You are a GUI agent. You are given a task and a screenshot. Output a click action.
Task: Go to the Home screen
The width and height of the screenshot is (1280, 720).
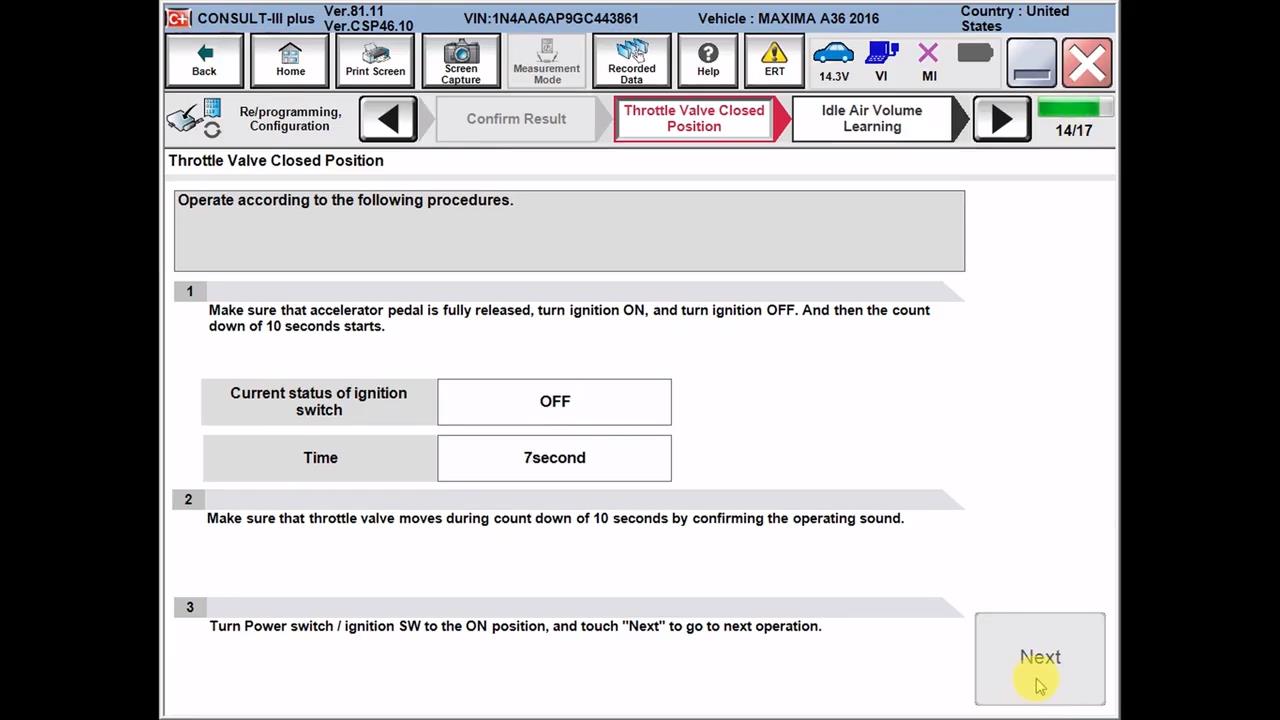pyautogui.click(x=290, y=61)
